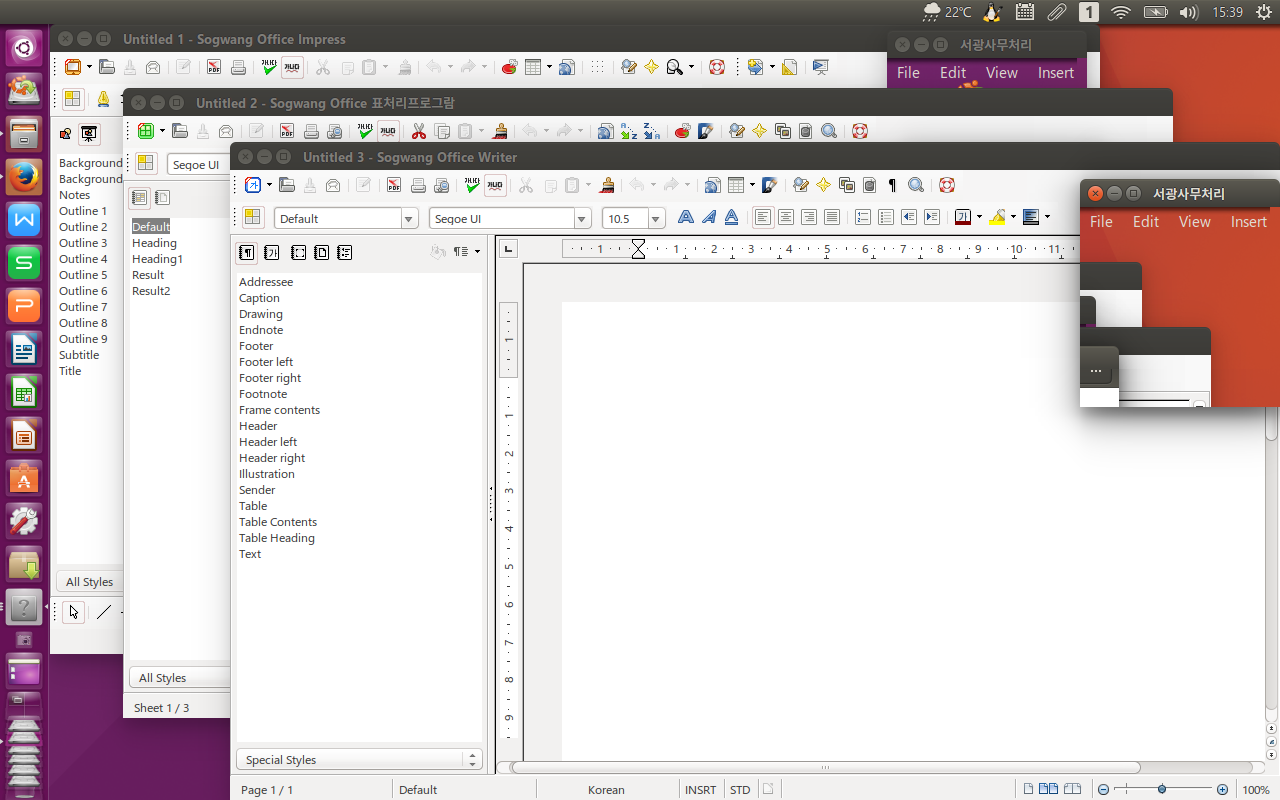The image size is (1280, 800).
Task: Click Zoom In plus button in status bar
Action: point(1222,789)
